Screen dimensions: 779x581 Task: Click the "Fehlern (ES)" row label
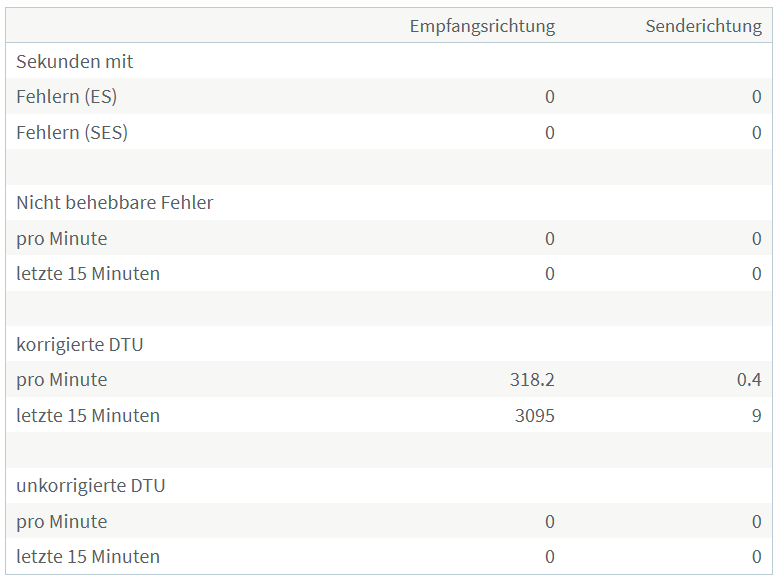67,97
